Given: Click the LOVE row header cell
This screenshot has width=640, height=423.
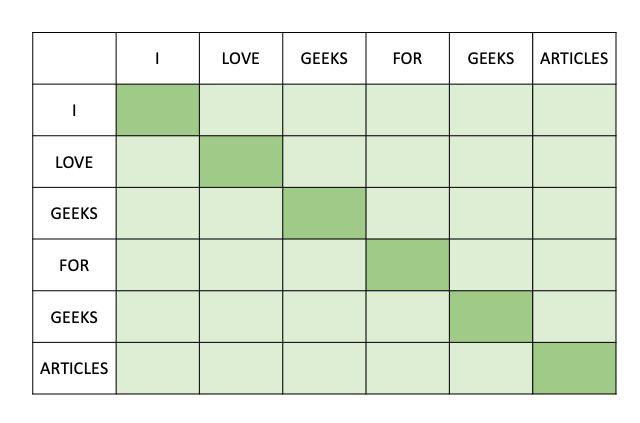Looking at the screenshot, I should click(x=74, y=162).
